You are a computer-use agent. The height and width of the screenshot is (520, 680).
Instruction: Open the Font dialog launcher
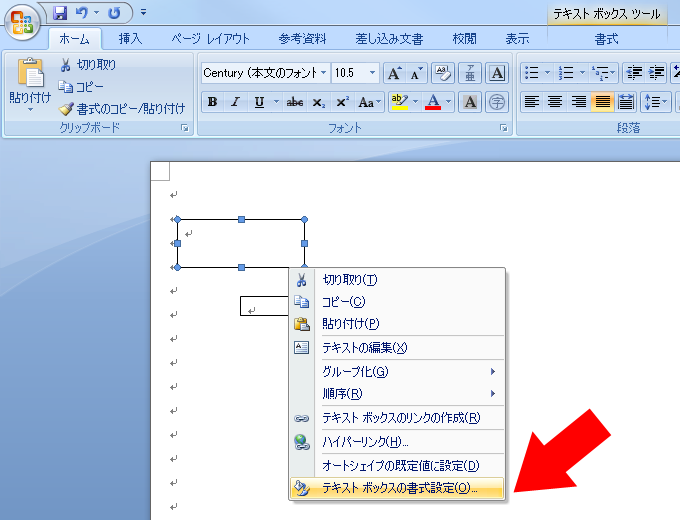click(x=504, y=129)
